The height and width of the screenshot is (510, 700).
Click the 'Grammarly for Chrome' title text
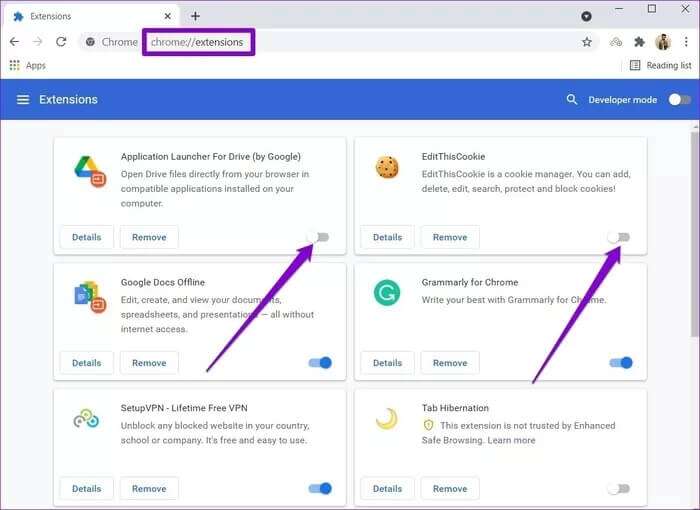coord(470,282)
